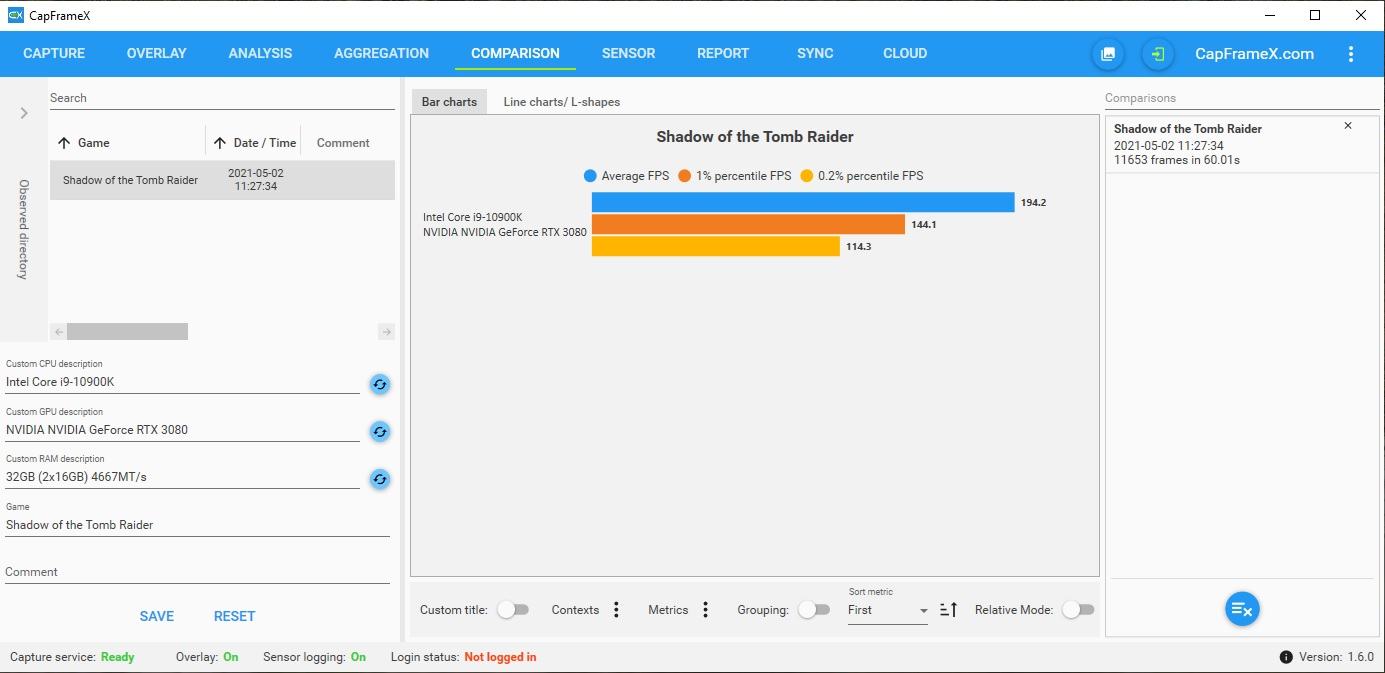Click the green login icon in header
This screenshot has height=673, width=1385.
(x=1158, y=54)
